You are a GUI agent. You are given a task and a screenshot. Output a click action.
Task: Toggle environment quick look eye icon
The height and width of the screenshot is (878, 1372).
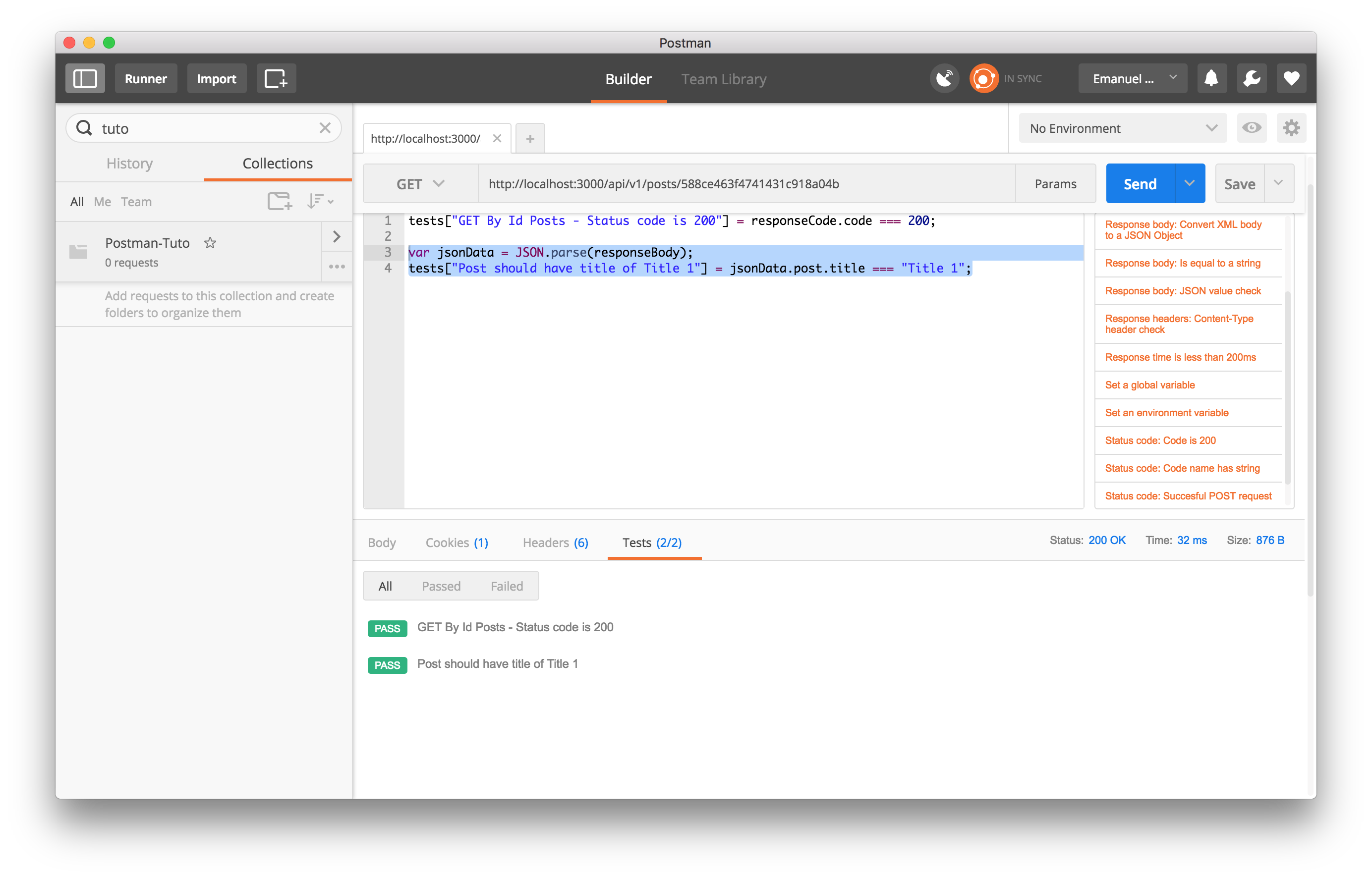coord(1251,128)
